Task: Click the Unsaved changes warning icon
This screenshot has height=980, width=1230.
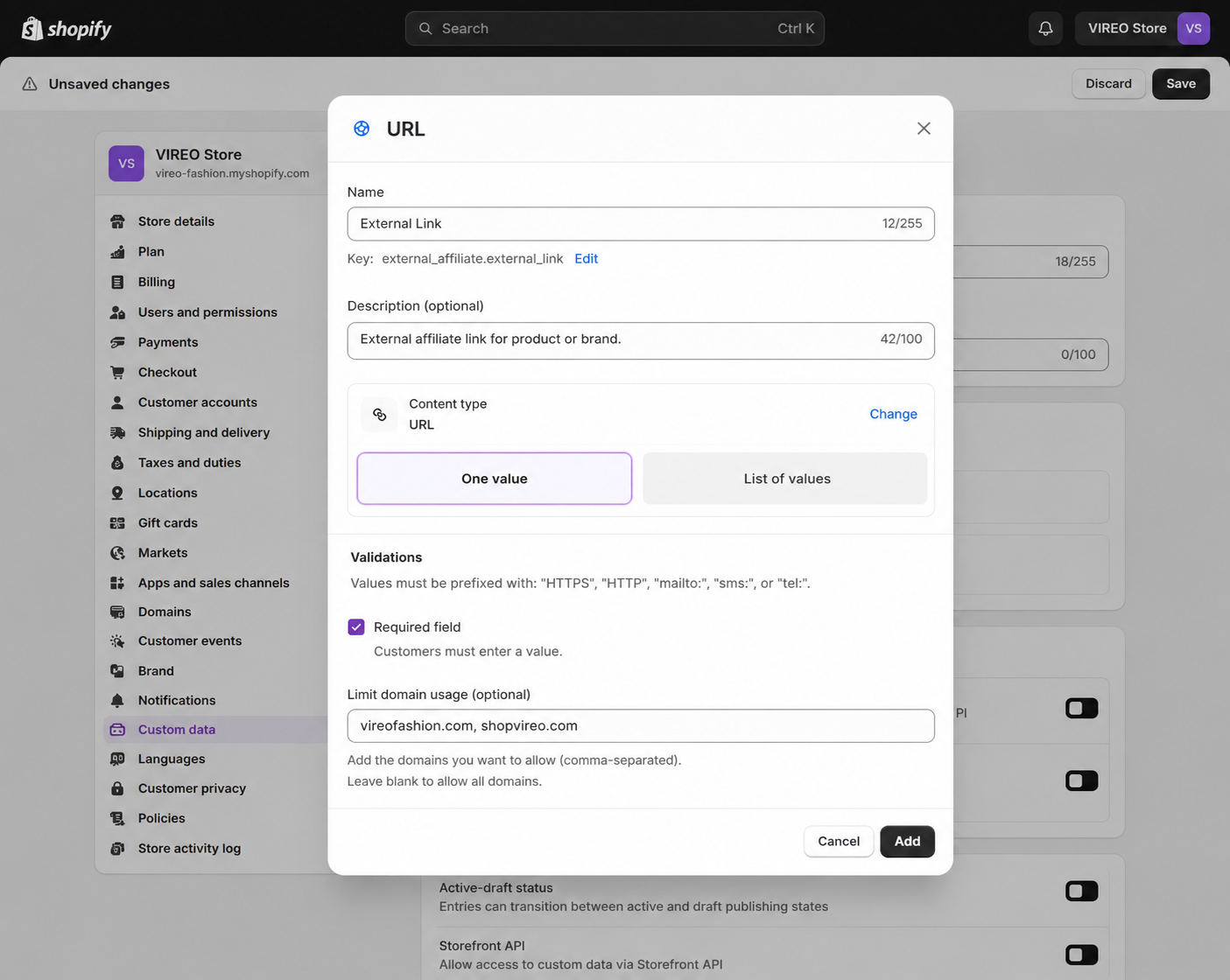Action: pyautogui.click(x=30, y=84)
